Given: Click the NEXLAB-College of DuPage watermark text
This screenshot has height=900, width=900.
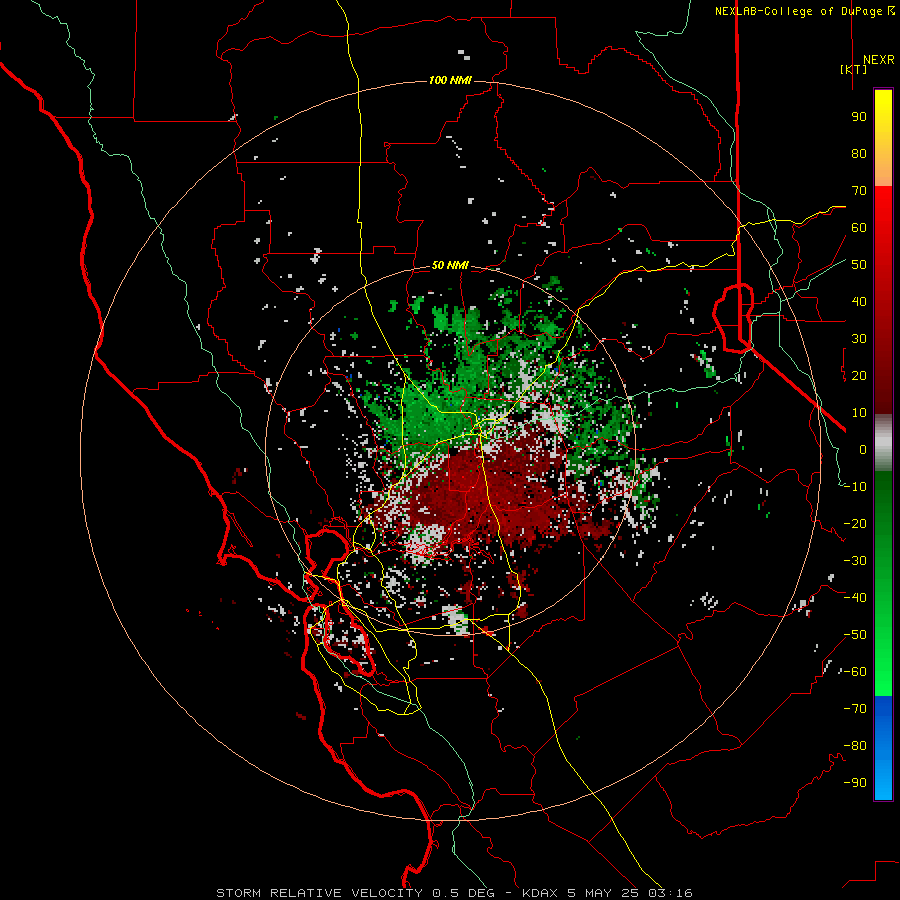Looking at the screenshot, I should pyautogui.click(x=804, y=11).
